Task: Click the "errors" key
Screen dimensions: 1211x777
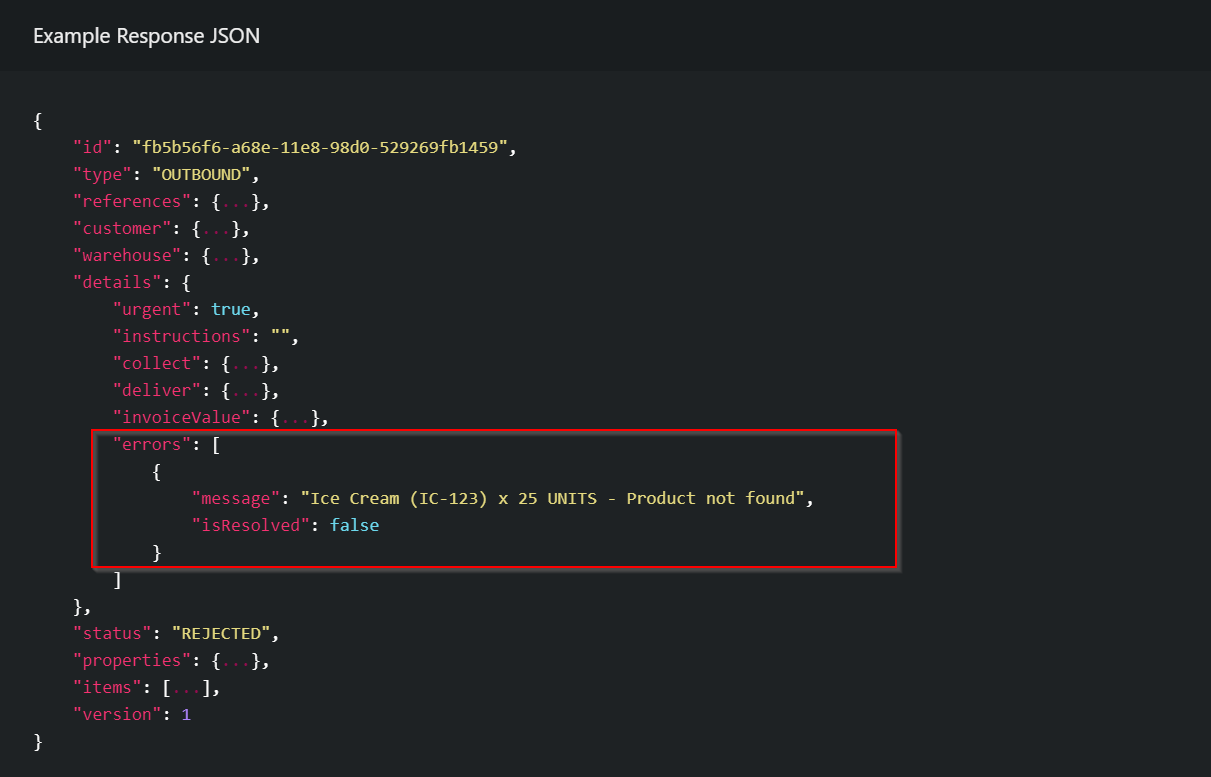Action: point(152,445)
